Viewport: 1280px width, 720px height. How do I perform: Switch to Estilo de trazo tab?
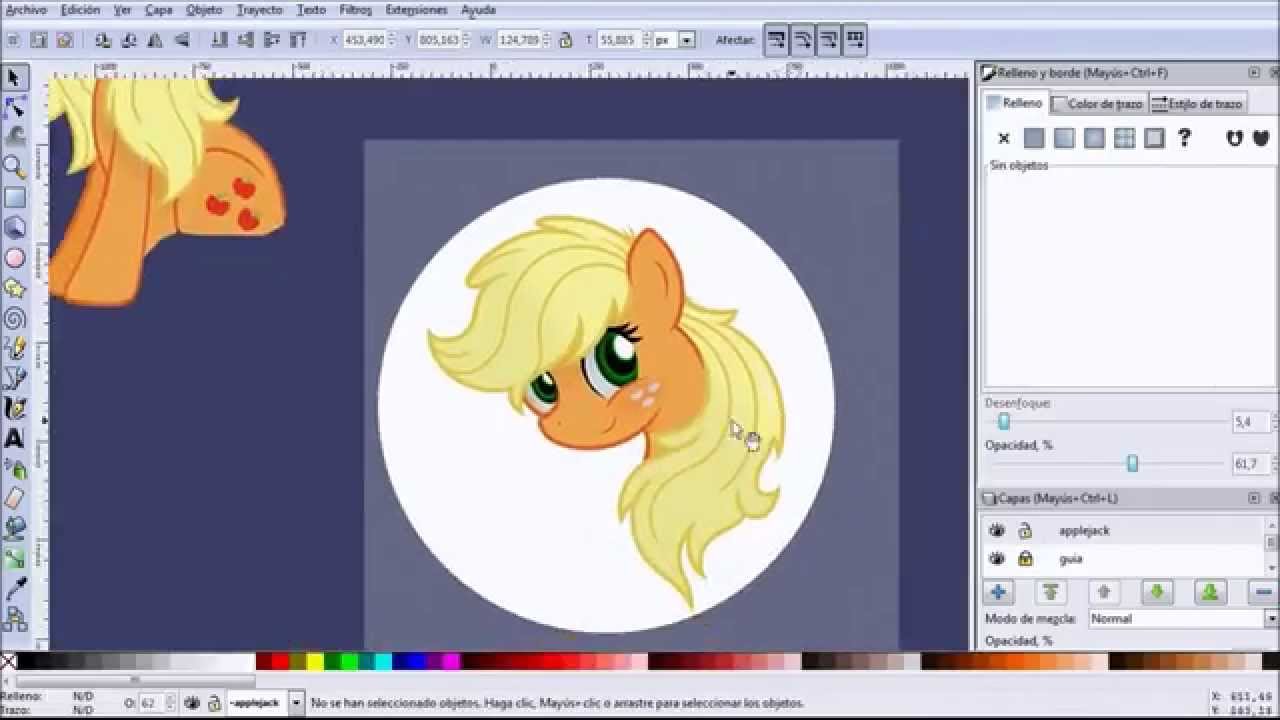tap(1197, 103)
